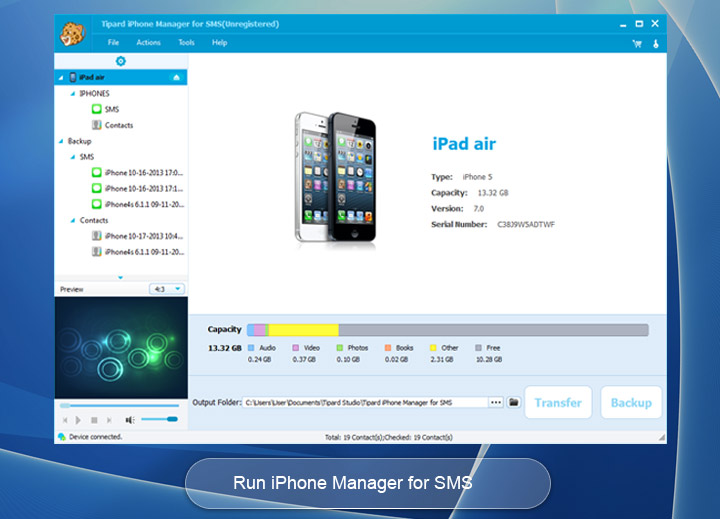This screenshot has width=720, height=519.
Task: Click the next track button
Action: (109, 420)
